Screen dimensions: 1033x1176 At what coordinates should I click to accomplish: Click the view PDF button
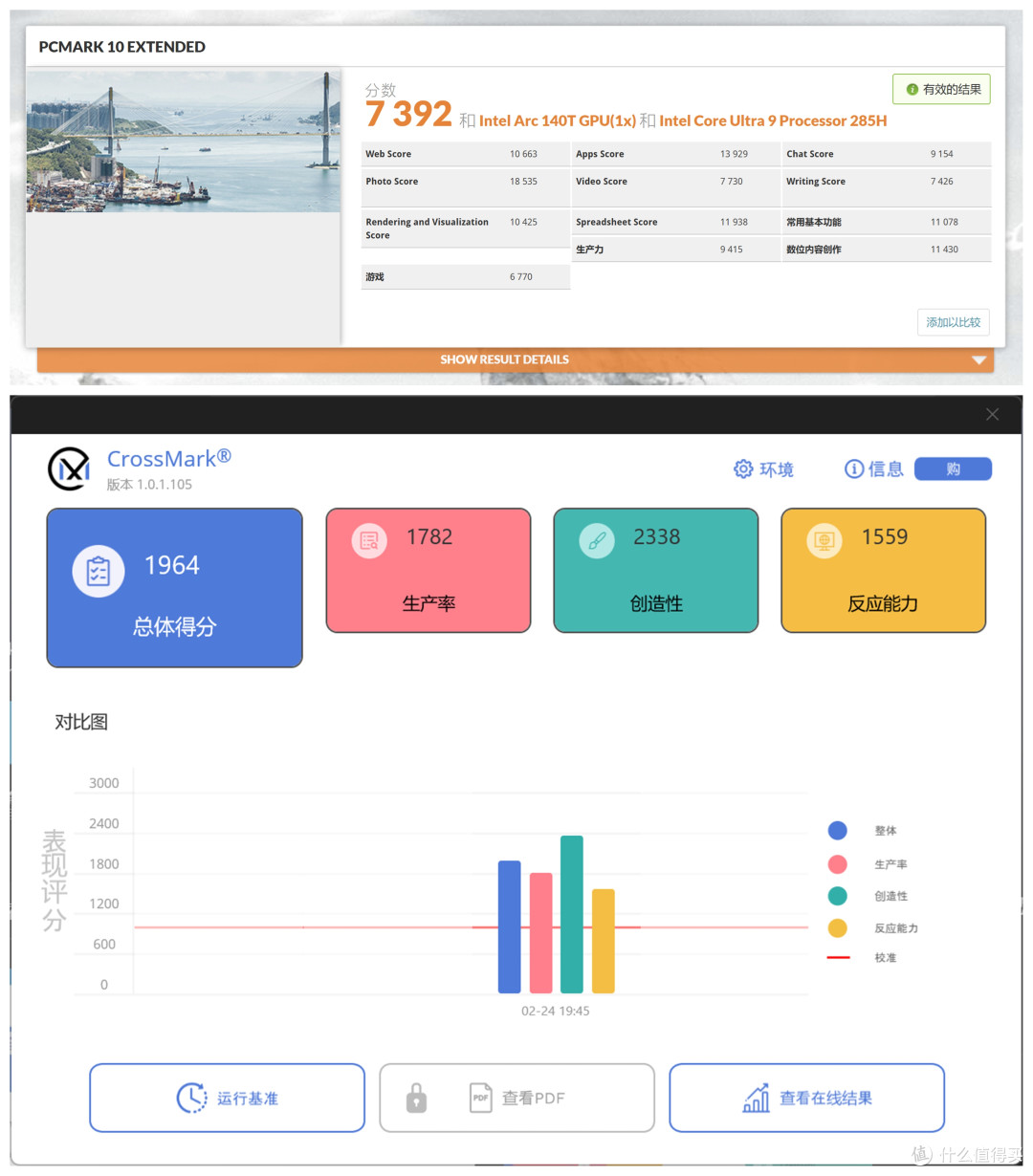click(x=516, y=1098)
